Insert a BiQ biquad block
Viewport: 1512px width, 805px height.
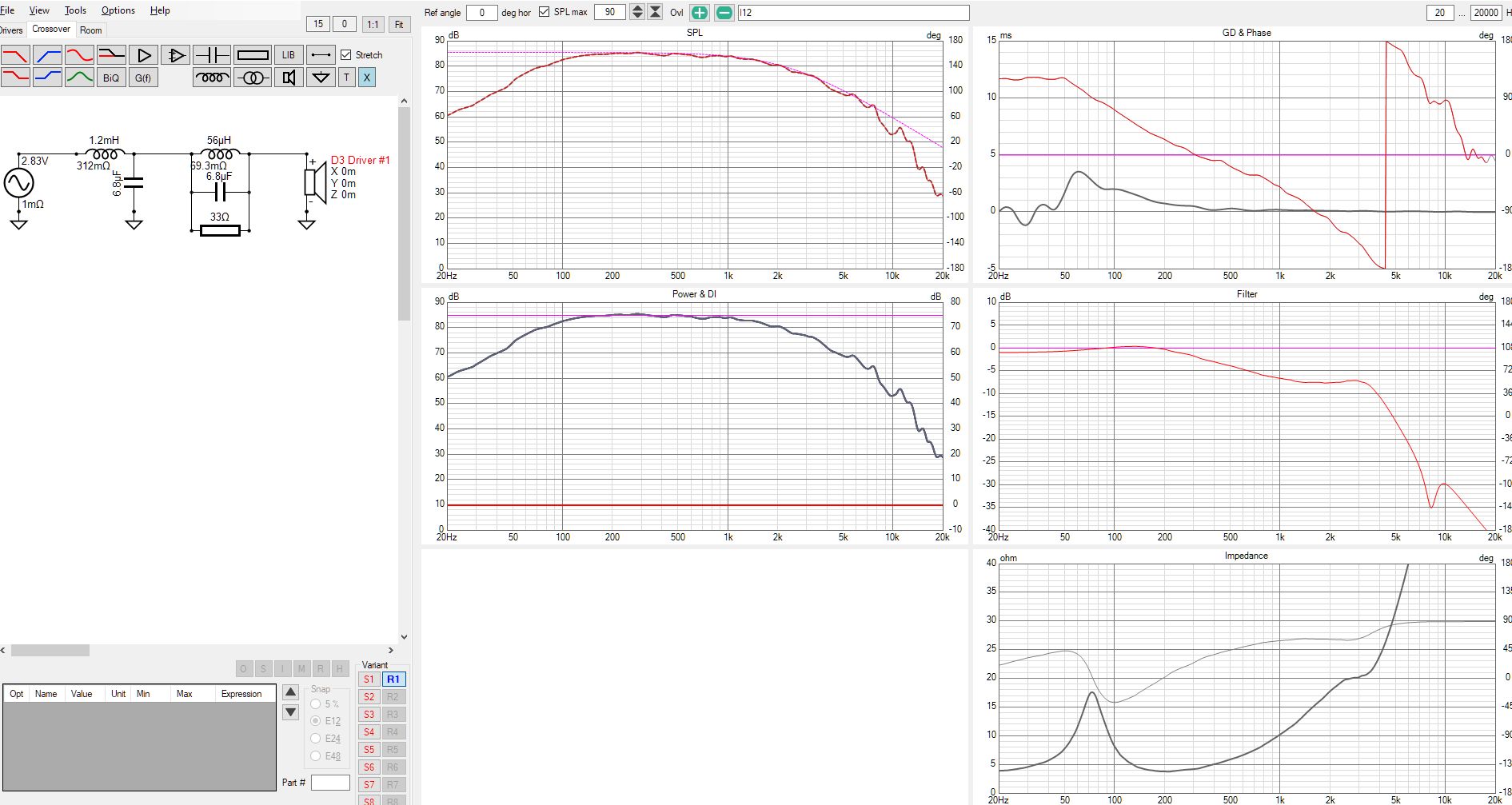coord(111,78)
